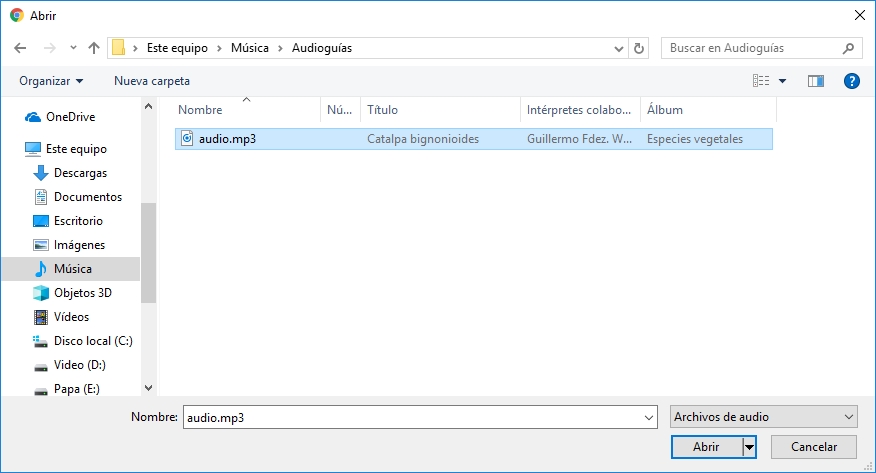Click the sidebar vertical scrollbar
Screen dimensions: 876x473
point(149,250)
